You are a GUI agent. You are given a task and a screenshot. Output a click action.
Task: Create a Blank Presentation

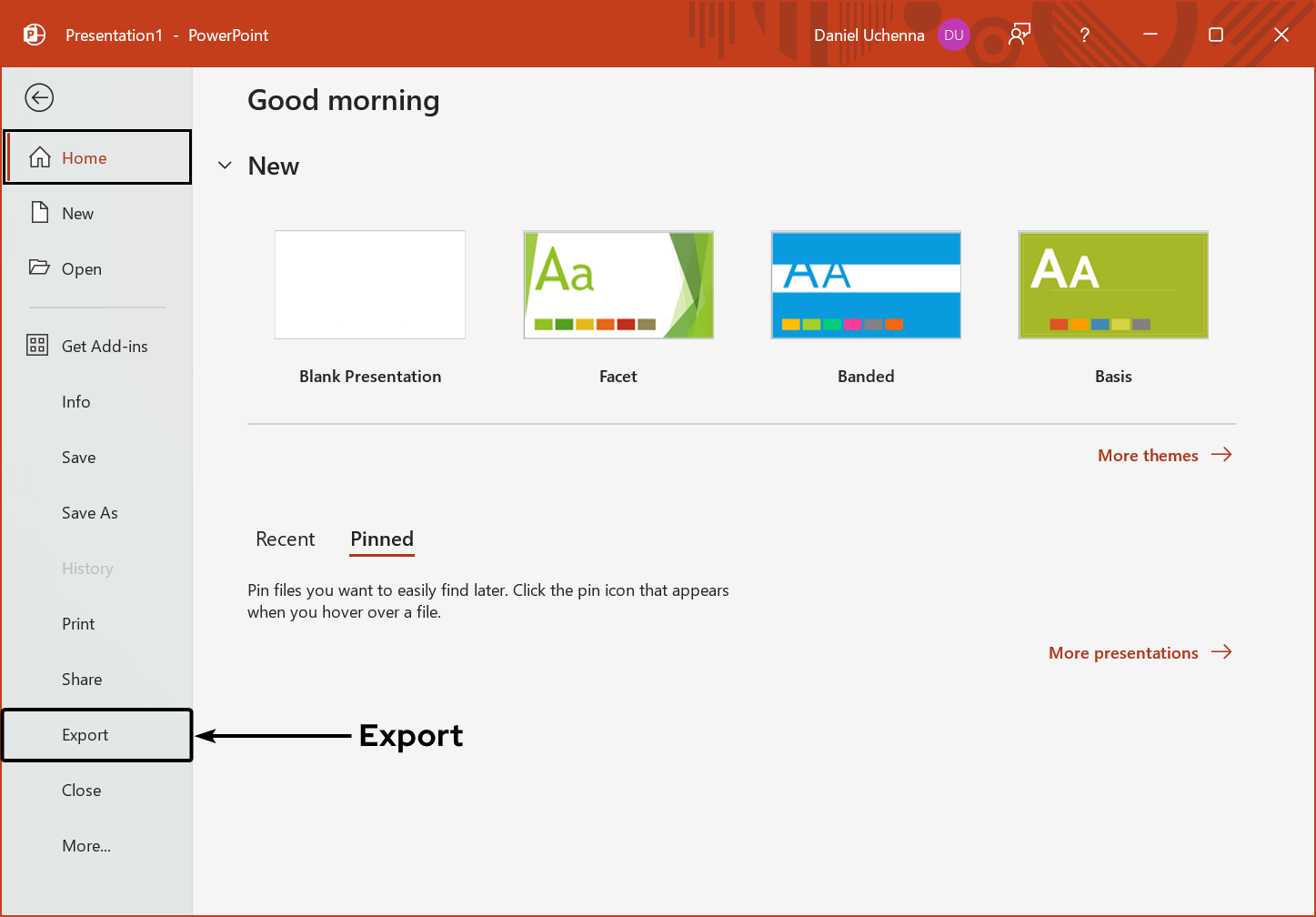[x=369, y=284]
